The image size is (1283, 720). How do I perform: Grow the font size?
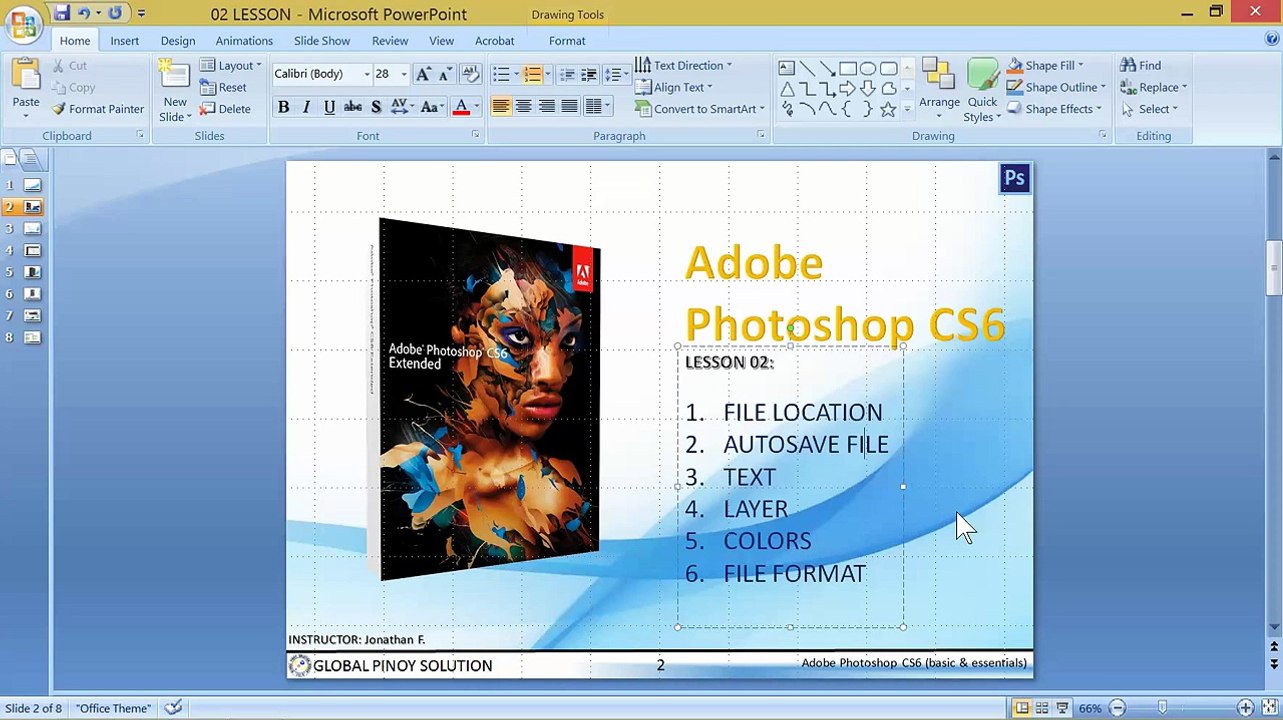click(x=423, y=74)
